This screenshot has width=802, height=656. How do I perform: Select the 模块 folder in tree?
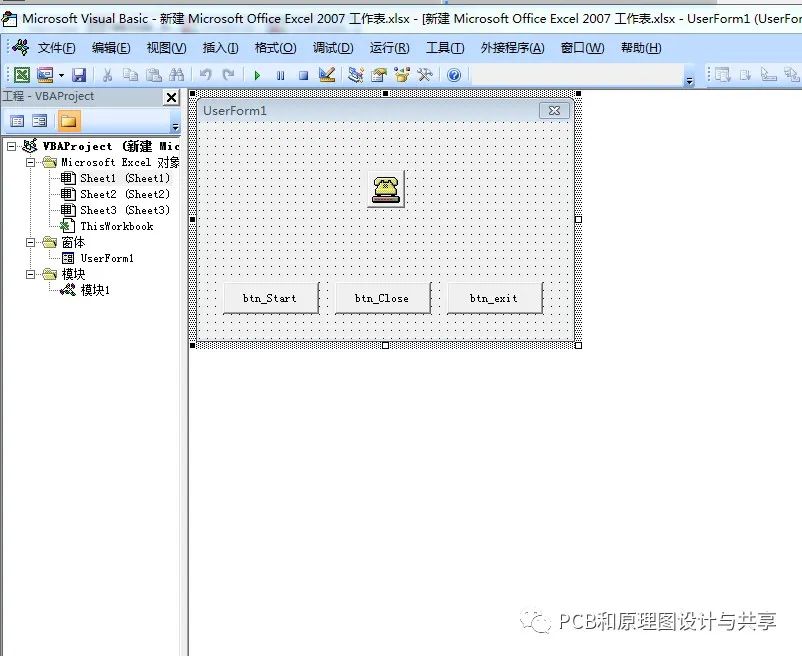click(x=73, y=275)
